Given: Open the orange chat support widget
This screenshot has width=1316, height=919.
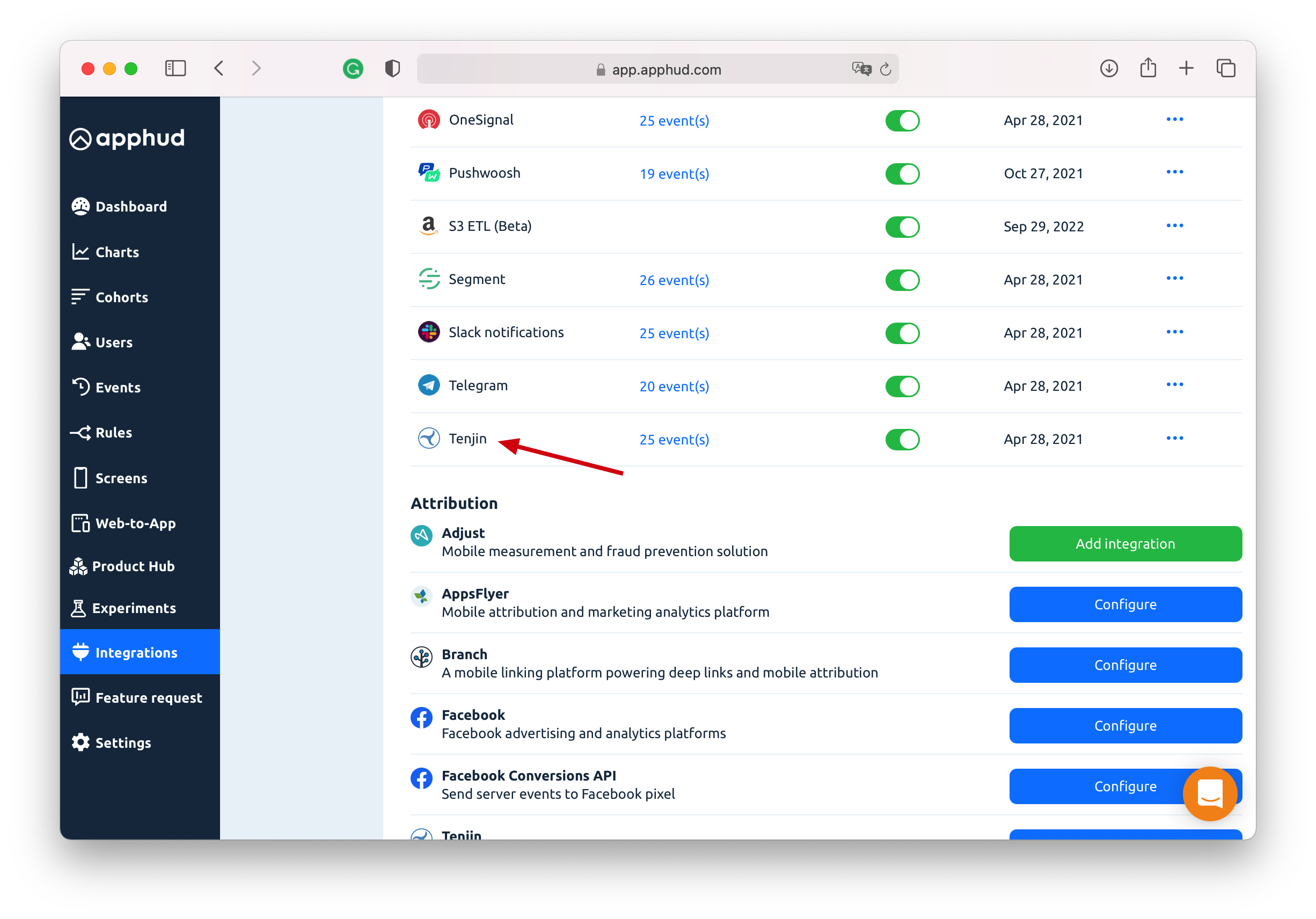Looking at the screenshot, I should (x=1209, y=793).
